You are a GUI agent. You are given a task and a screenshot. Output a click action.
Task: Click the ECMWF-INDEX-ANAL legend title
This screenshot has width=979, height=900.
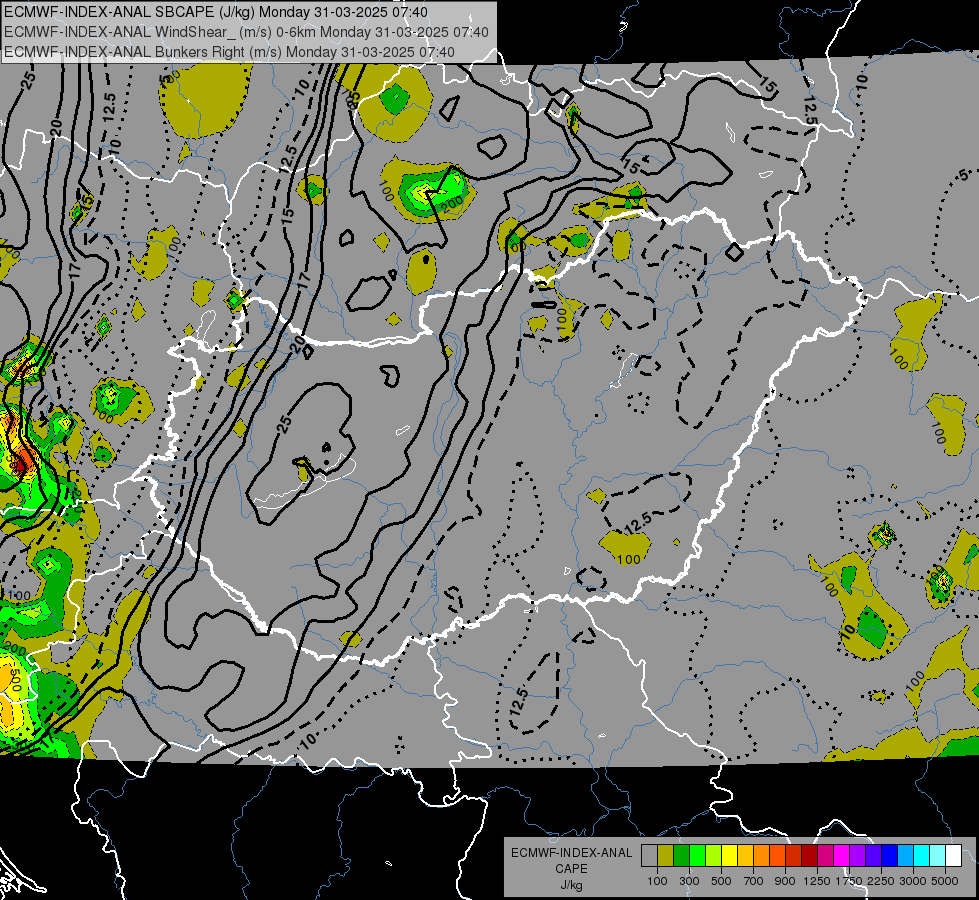(x=572, y=853)
